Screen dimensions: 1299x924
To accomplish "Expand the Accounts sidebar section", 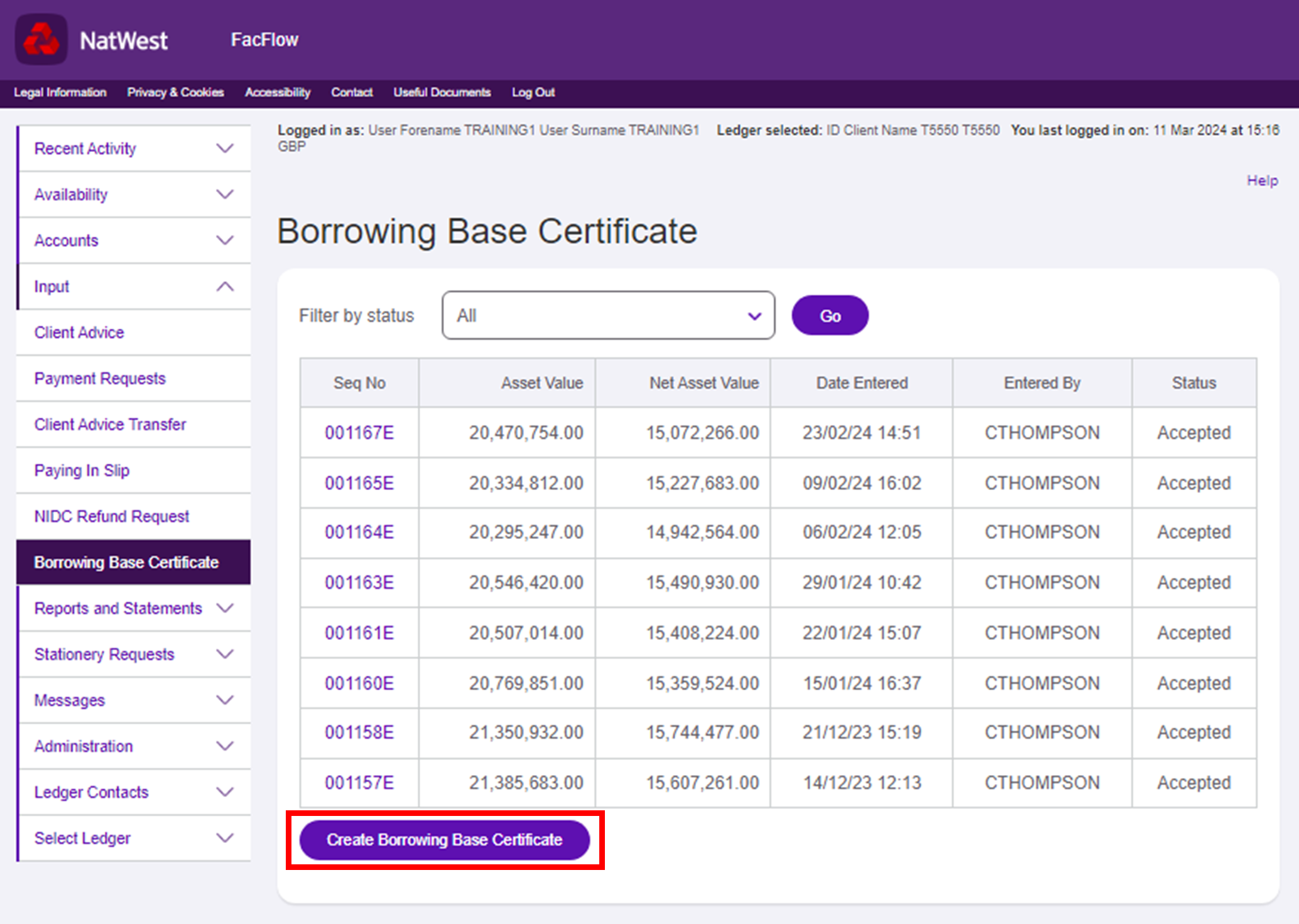I will (225, 241).
